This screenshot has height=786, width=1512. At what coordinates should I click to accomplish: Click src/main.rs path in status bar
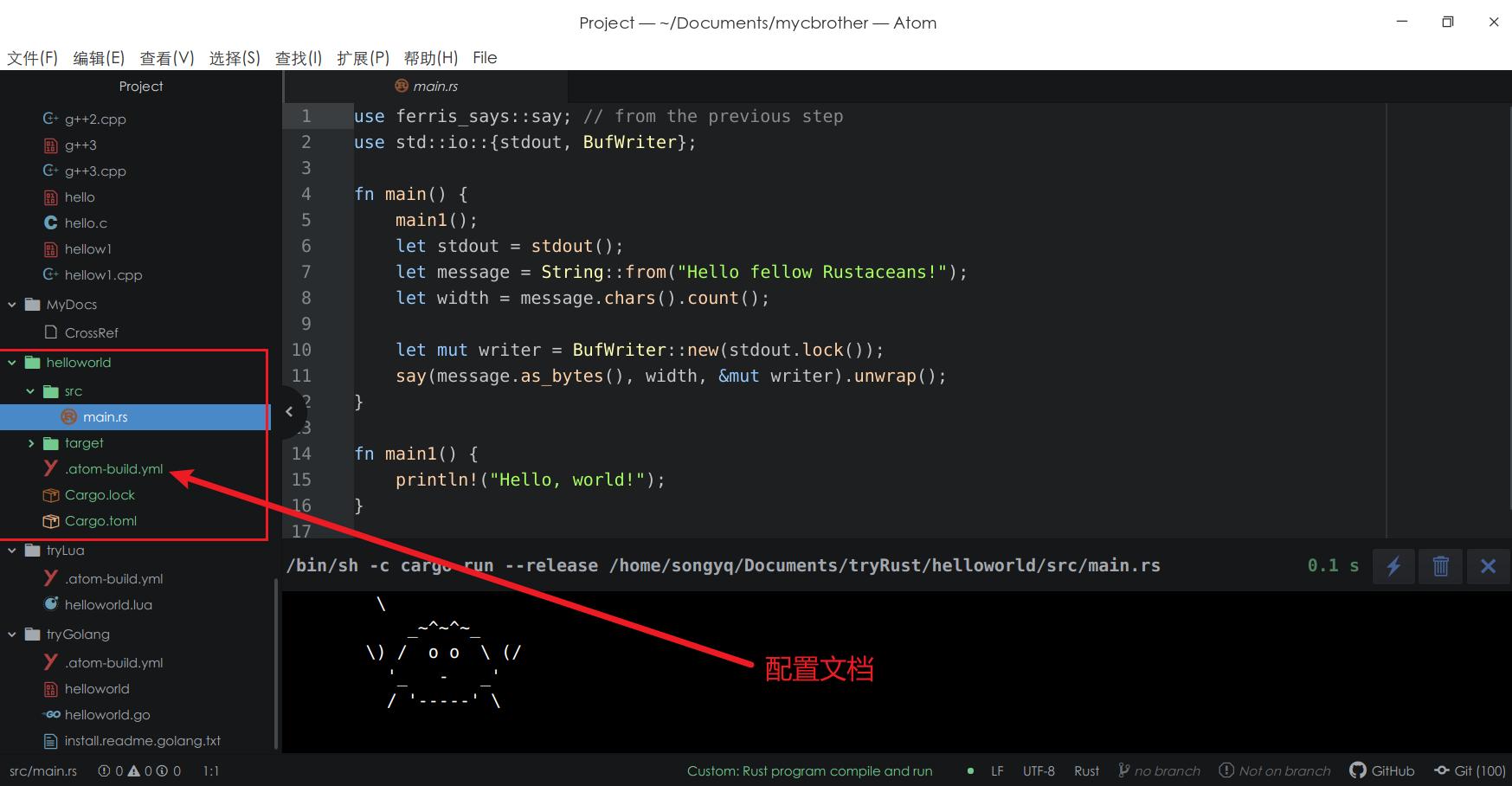pos(43,770)
